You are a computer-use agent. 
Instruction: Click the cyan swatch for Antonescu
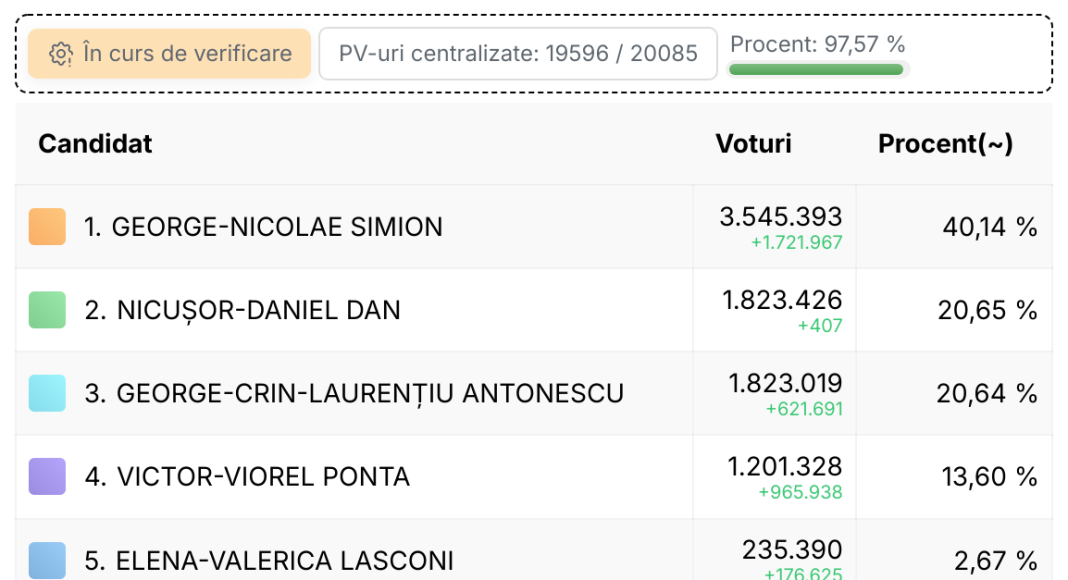point(47,393)
